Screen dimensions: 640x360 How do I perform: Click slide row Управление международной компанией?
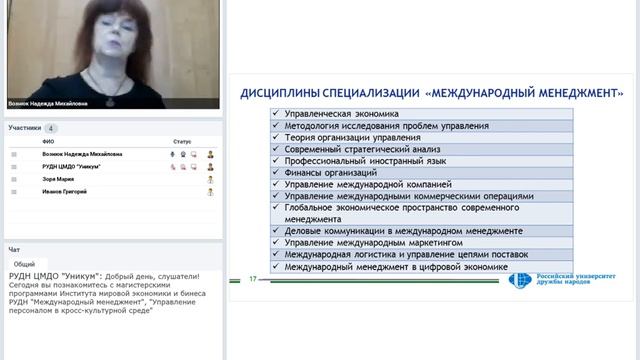pos(422,184)
